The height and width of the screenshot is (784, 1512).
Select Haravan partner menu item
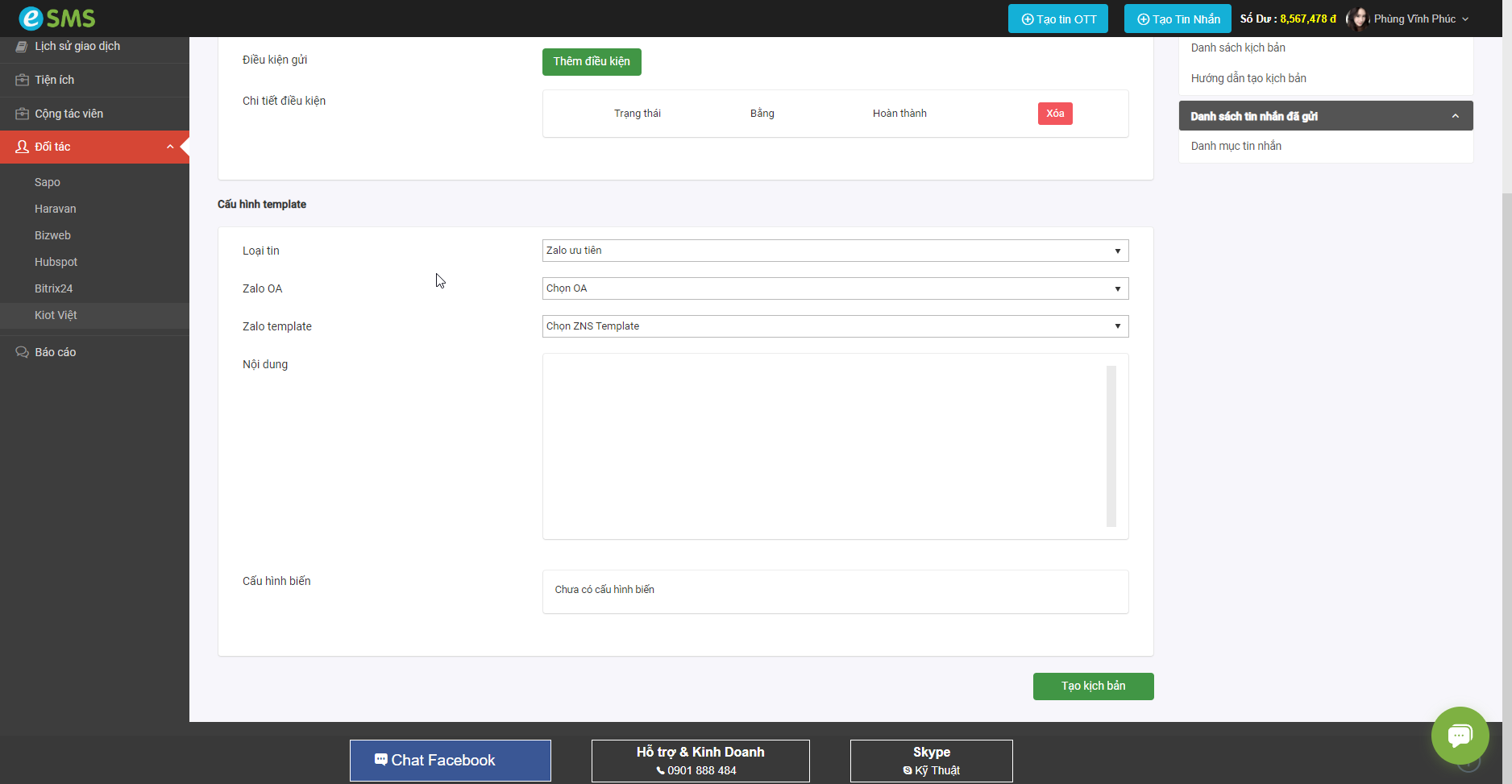(x=55, y=209)
